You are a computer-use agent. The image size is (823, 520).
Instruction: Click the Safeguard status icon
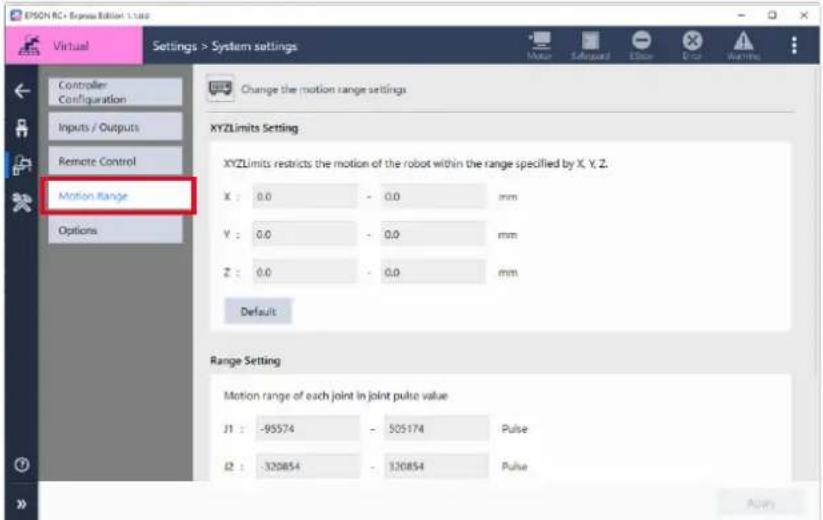tap(590, 46)
